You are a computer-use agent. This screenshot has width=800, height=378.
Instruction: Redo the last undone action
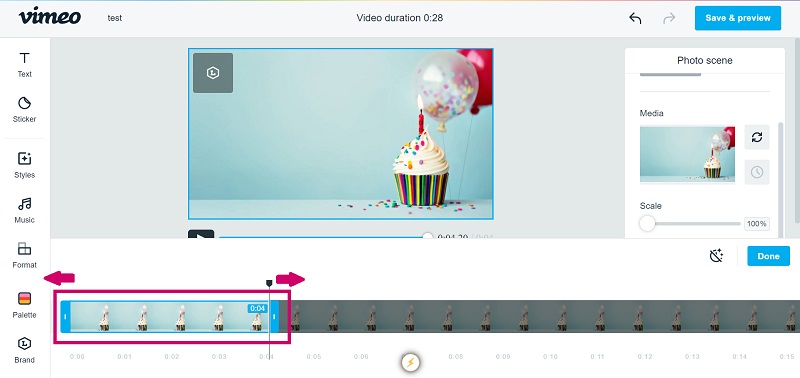[669, 18]
